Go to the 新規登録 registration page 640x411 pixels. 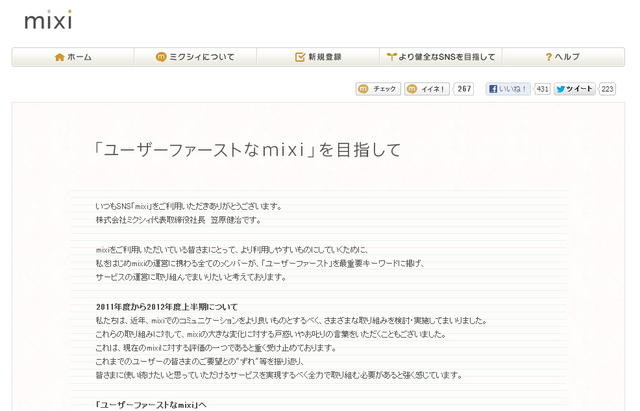pos(324,57)
